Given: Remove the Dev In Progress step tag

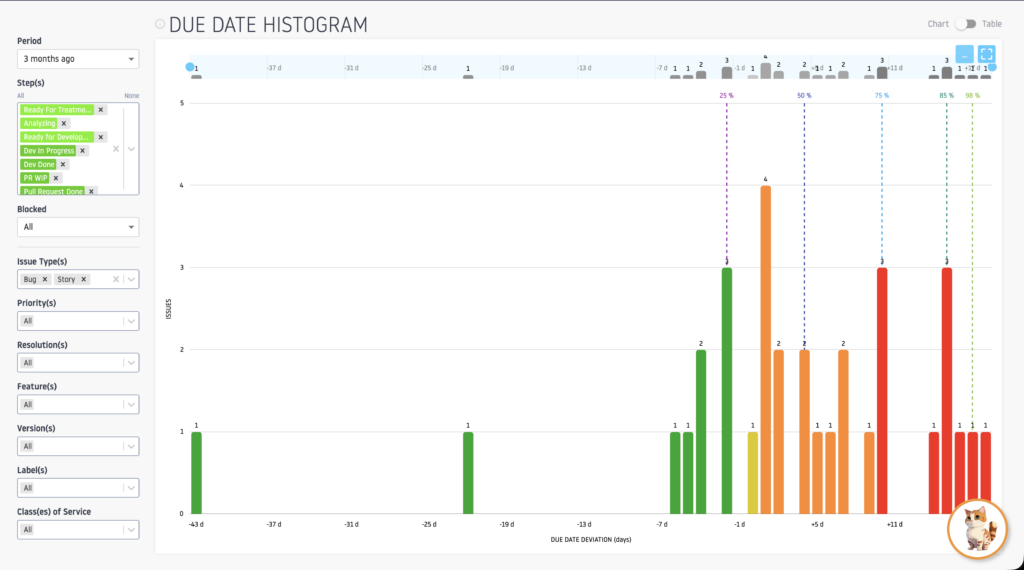Looking at the screenshot, I should tap(82, 150).
